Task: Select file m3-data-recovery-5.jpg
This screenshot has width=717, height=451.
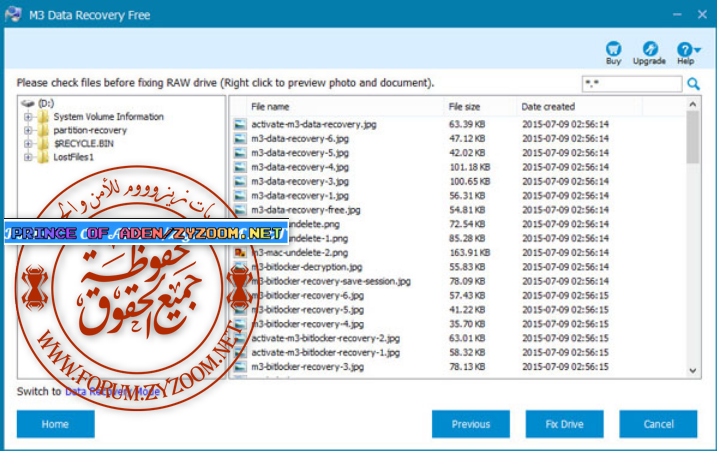Action: 300,153
